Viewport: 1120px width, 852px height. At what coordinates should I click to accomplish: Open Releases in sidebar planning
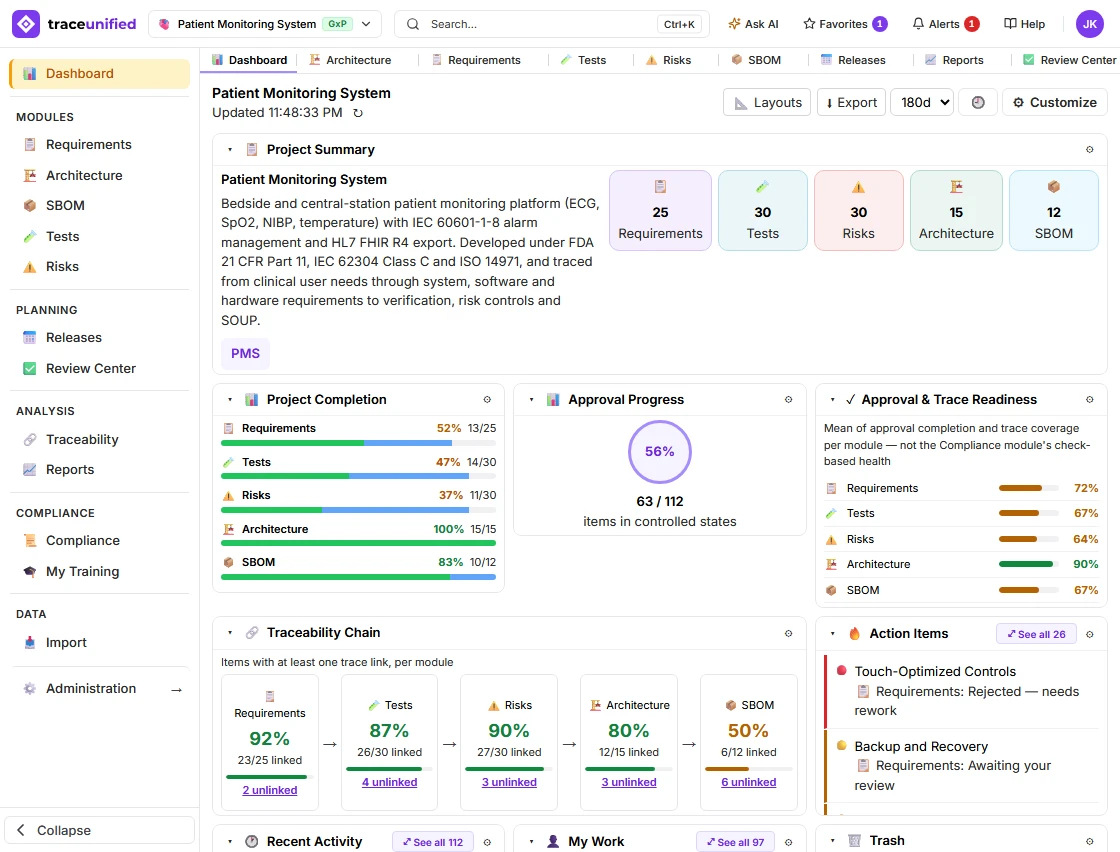pos(99,338)
